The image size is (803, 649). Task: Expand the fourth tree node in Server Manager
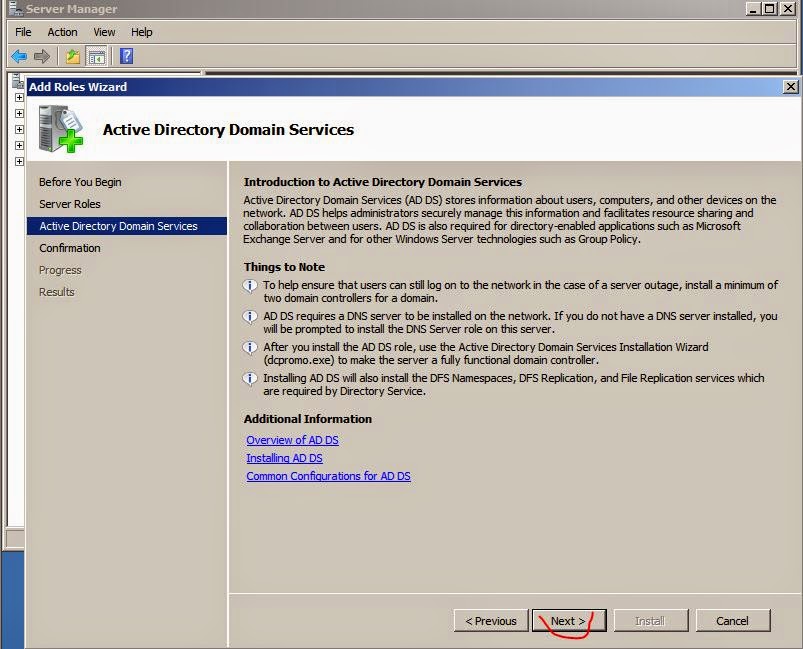tap(19, 145)
